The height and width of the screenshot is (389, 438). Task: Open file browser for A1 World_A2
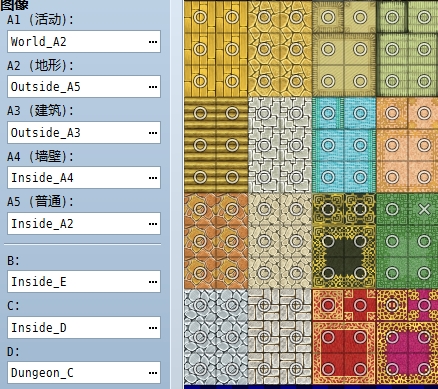click(x=153, y=42)
